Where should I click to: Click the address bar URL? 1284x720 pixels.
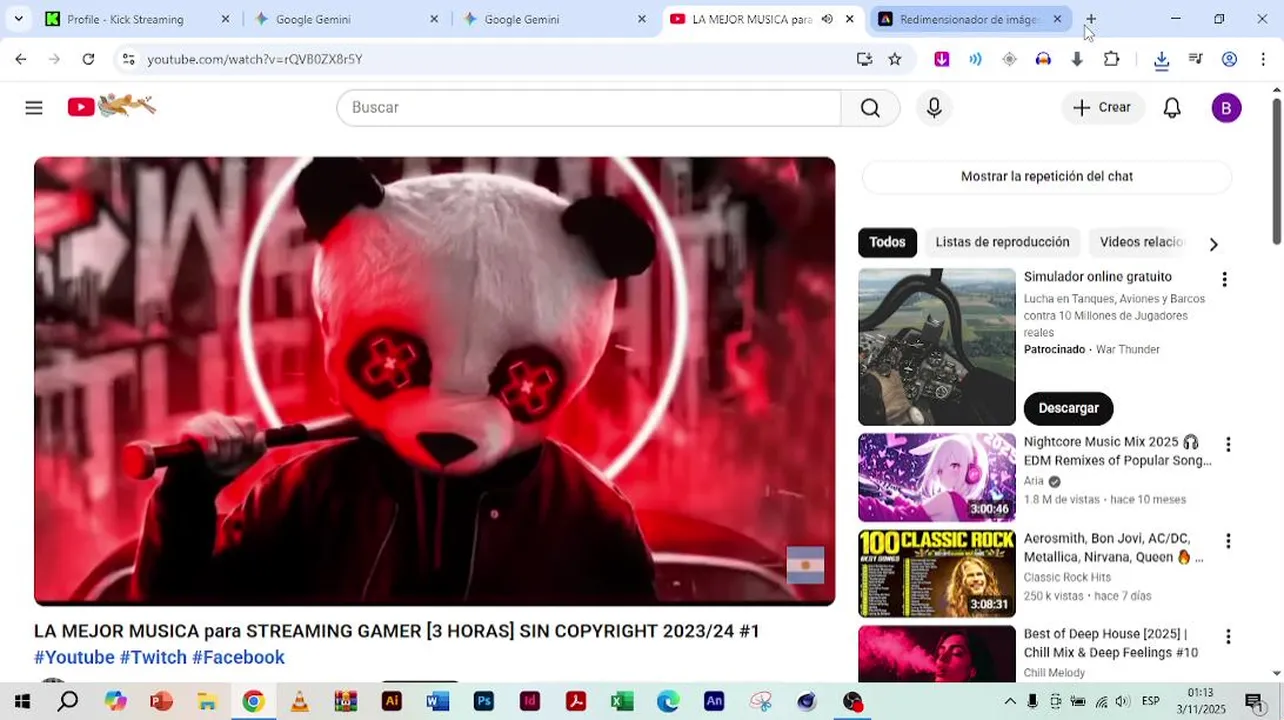[x=255, y=59]
